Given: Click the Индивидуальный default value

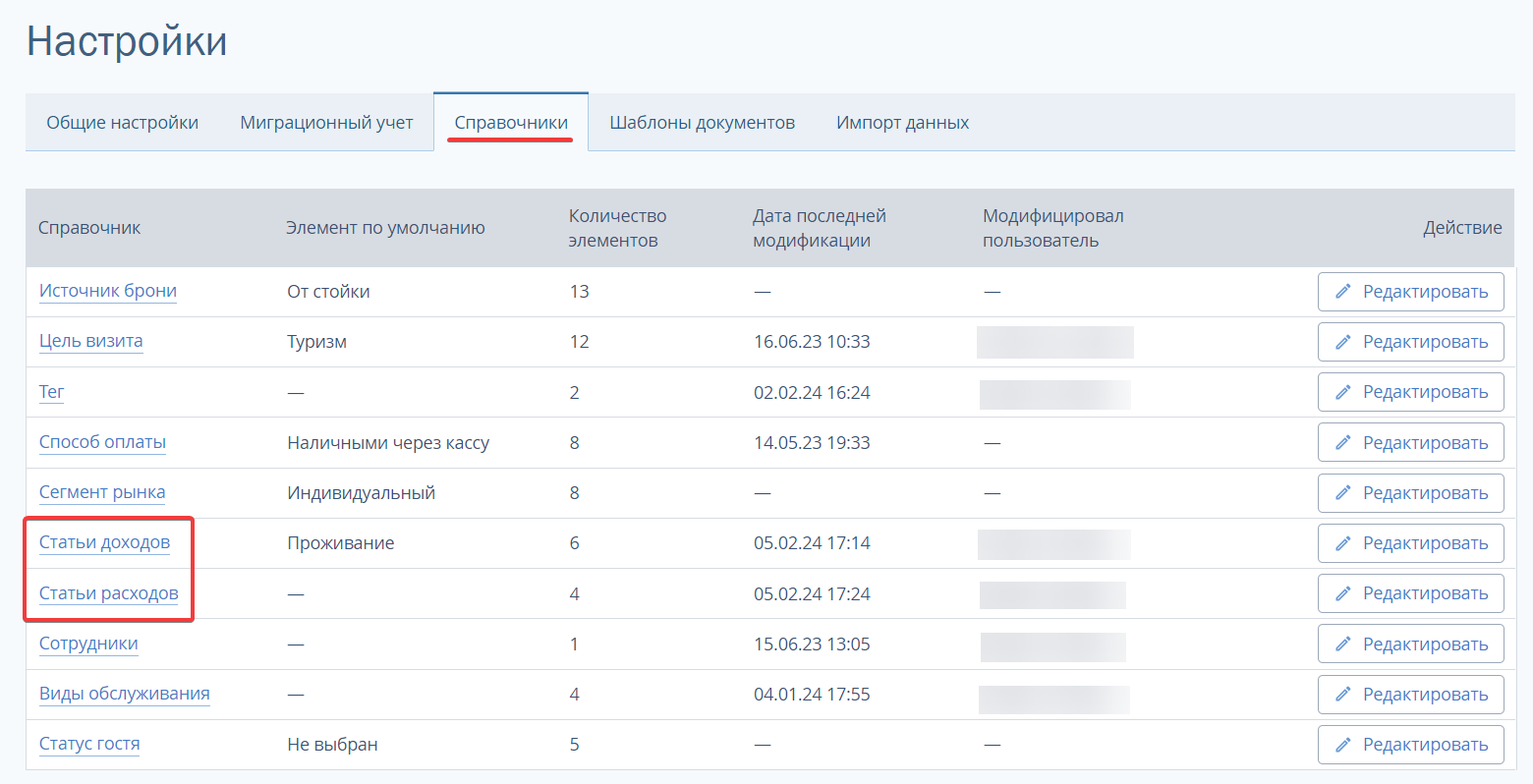Looking at the screenshot, I should click(x=361, y=493).
